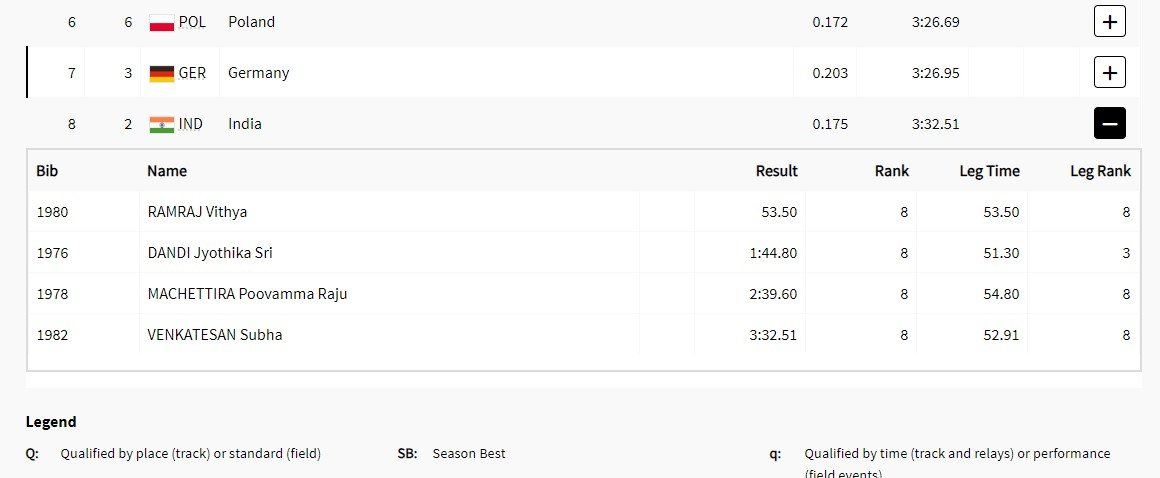The image size is (1160, 478).
Task: Select athlete DANDI Jyothika Sri
Action: click(x=210, y=252)
